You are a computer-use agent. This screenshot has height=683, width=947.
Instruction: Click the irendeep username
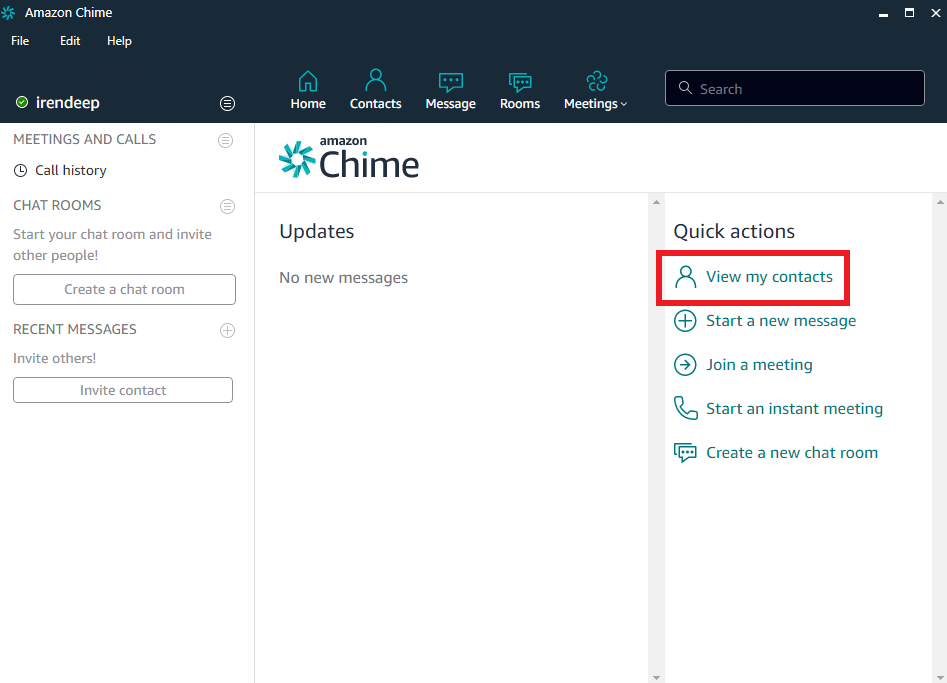[x=68, y=103]
